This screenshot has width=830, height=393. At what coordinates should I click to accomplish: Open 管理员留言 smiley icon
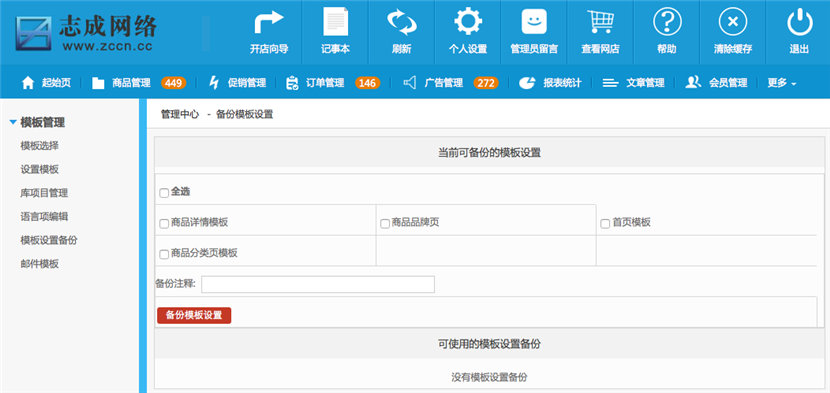534,22
